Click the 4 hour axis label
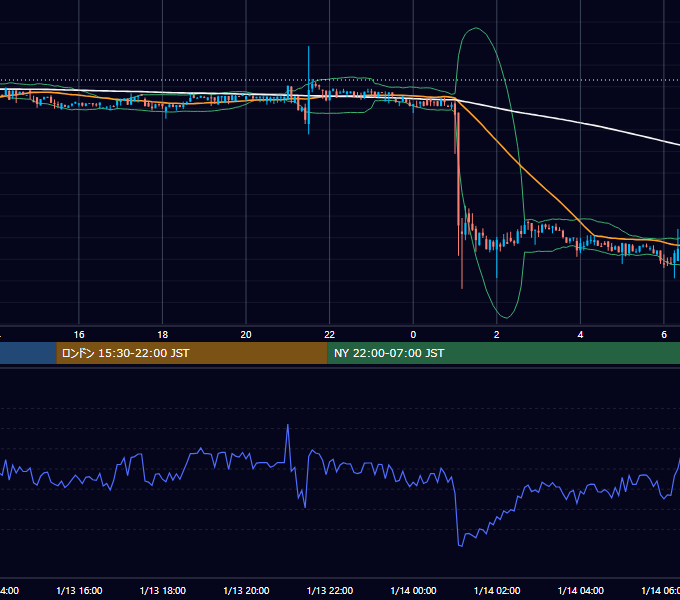680x600 pixels. pyautogui.click(x=580, y=335)
